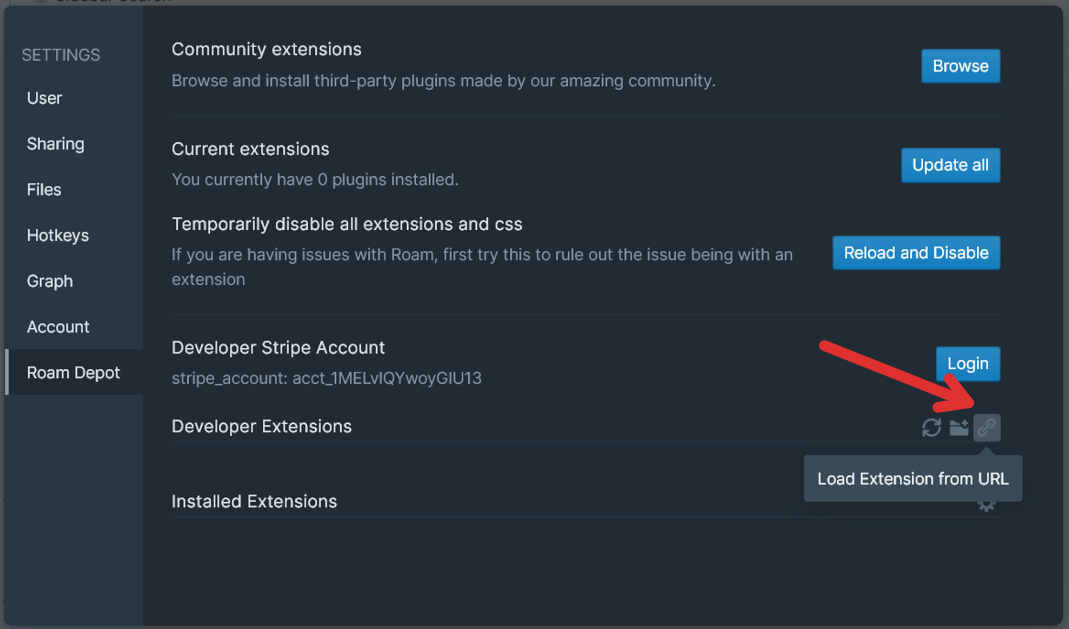Log in to Developer Stripe Account
The image size is (1069, 629).
click(x=967, y=364)
